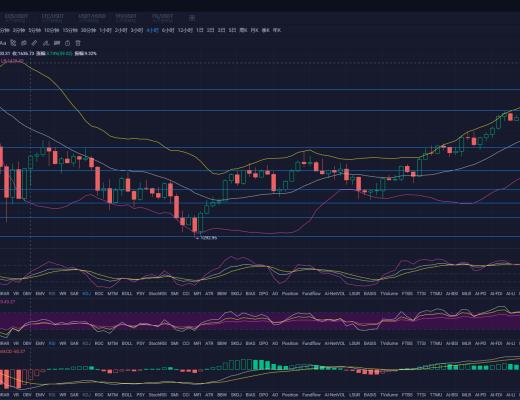Switch to the 5分钟 timeframe
The height and width of the screenshot is (400, 520).
35,30
